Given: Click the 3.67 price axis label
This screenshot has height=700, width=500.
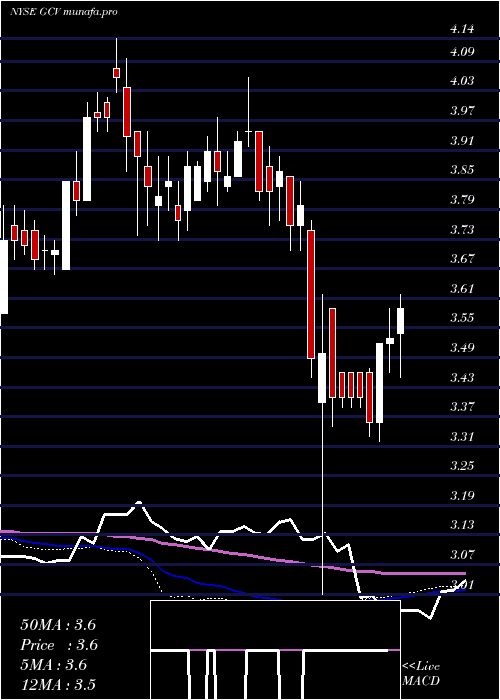Looking at the screenshot, I should click(462, 258).
